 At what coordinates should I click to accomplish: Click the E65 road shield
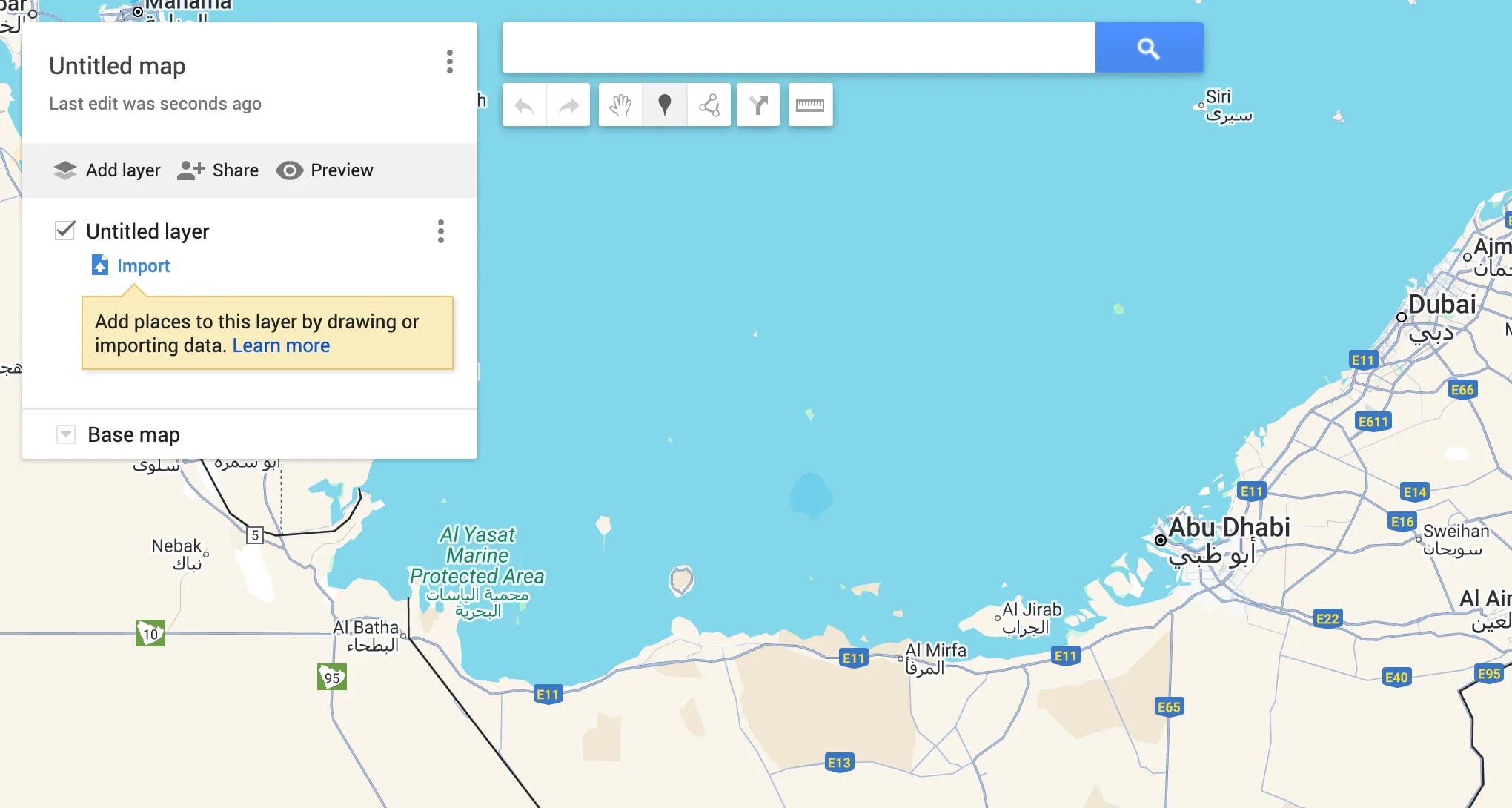(x=1169, y=706)
